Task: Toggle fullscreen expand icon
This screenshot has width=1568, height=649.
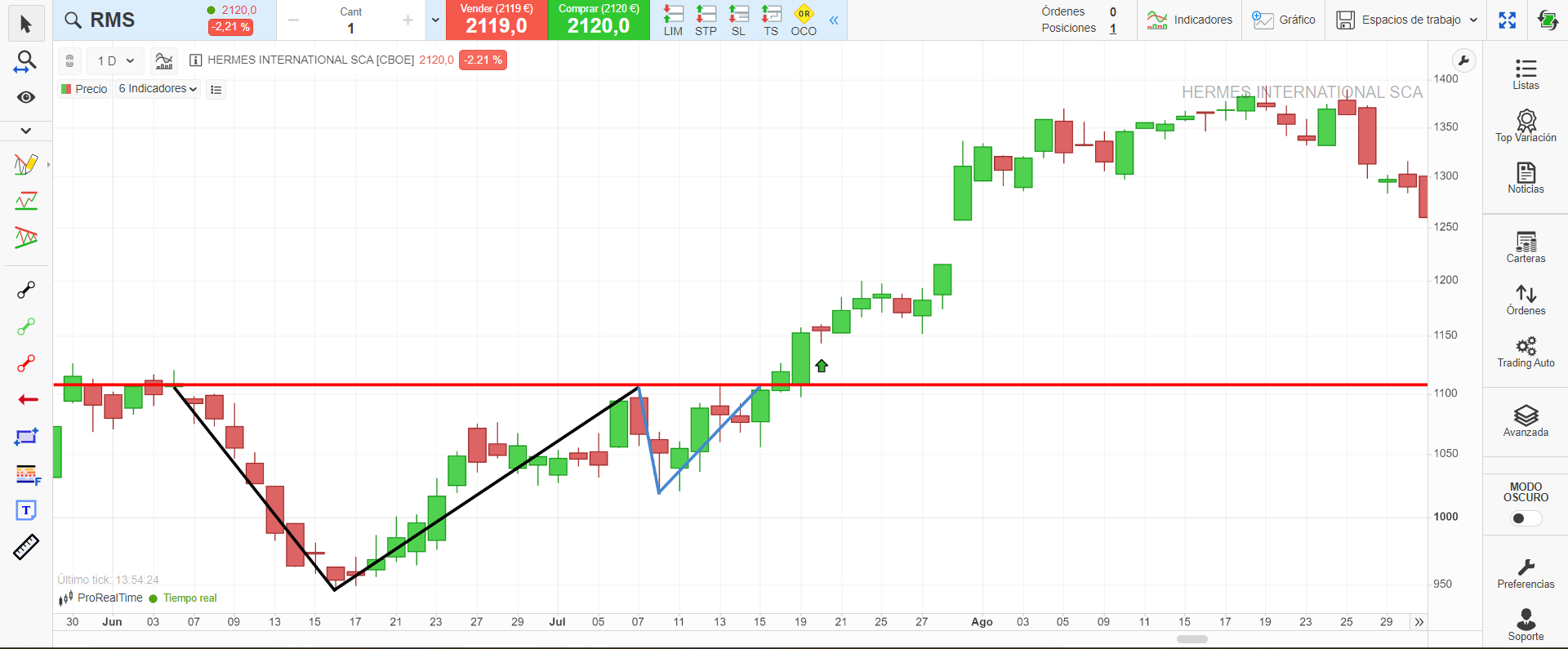Action: pyautogui.click(x=1508, y=20)
